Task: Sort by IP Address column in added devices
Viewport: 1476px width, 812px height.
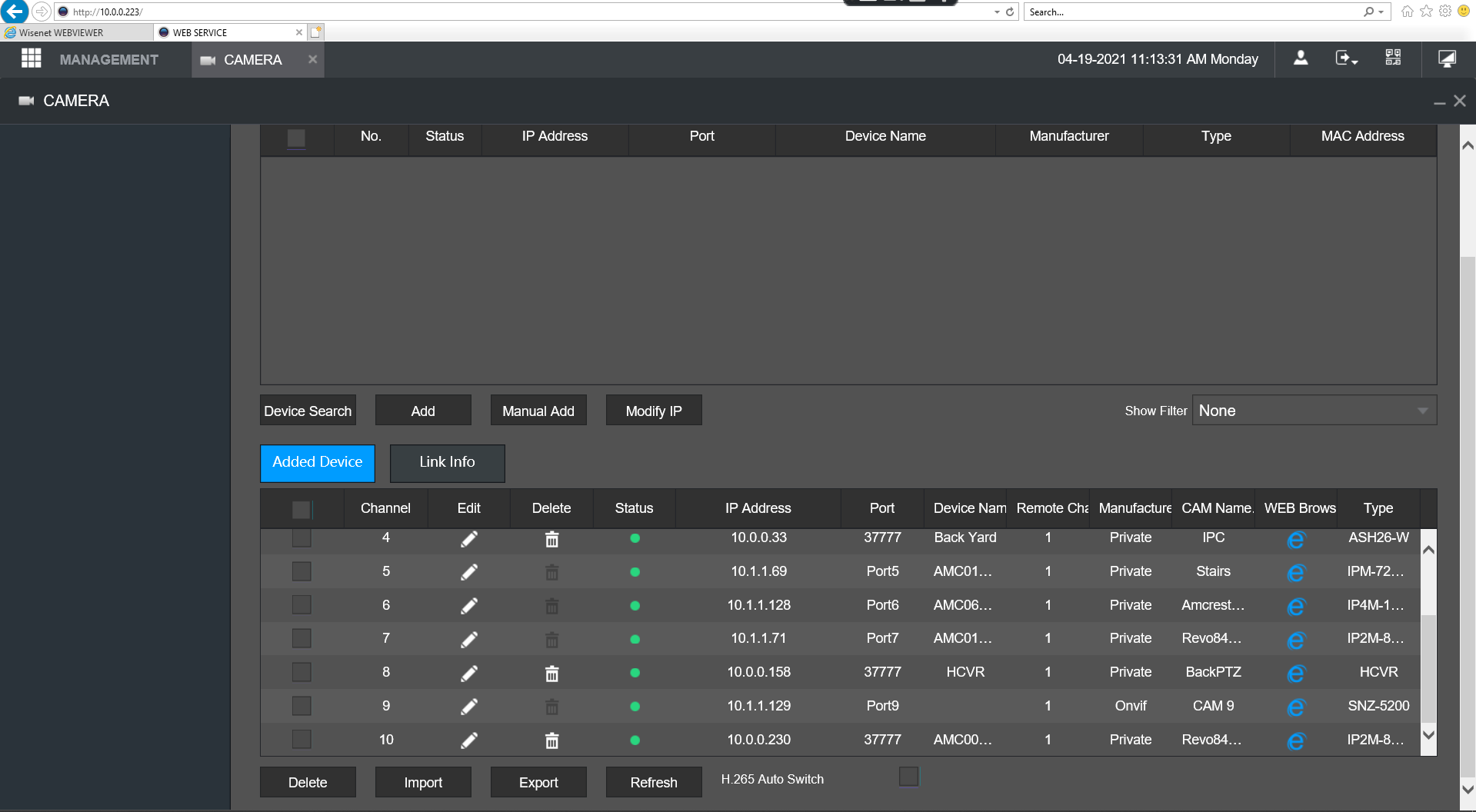Action: coord(758,508)
